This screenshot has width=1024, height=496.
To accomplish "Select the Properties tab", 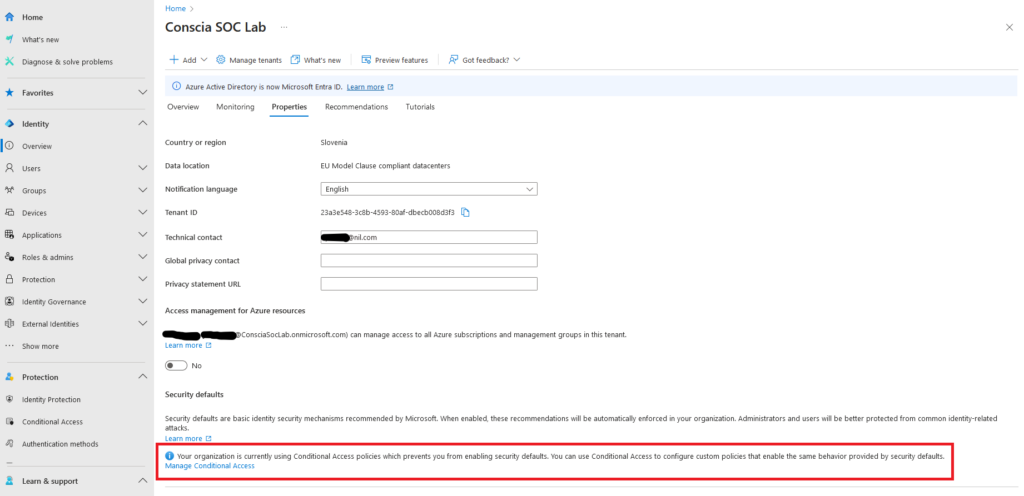I will click(289, 107).
